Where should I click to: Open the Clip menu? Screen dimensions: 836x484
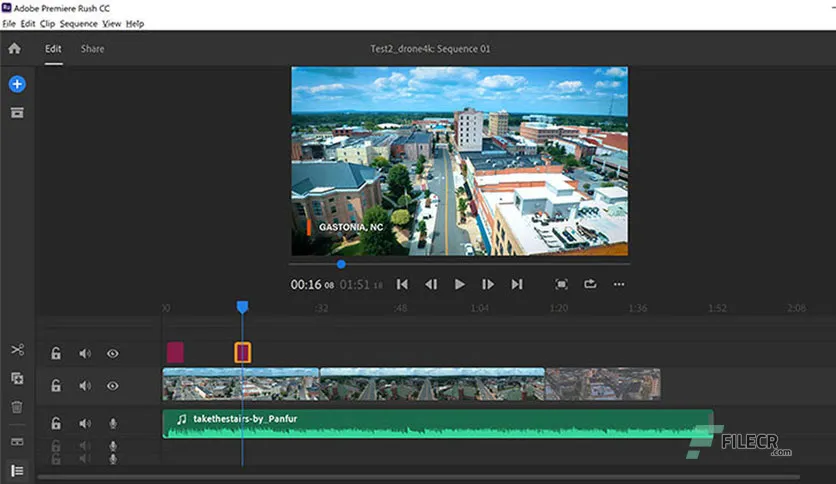(x=47, y=23)
